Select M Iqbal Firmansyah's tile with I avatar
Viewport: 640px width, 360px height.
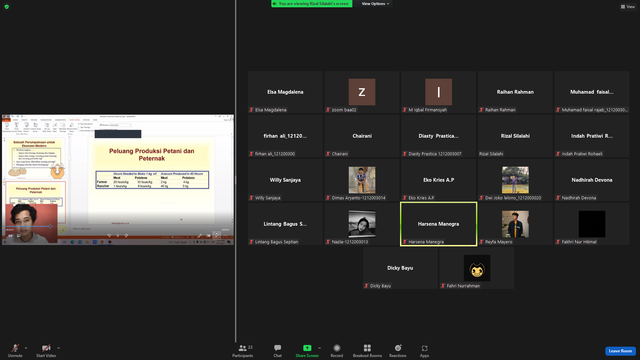click(438, 92)
